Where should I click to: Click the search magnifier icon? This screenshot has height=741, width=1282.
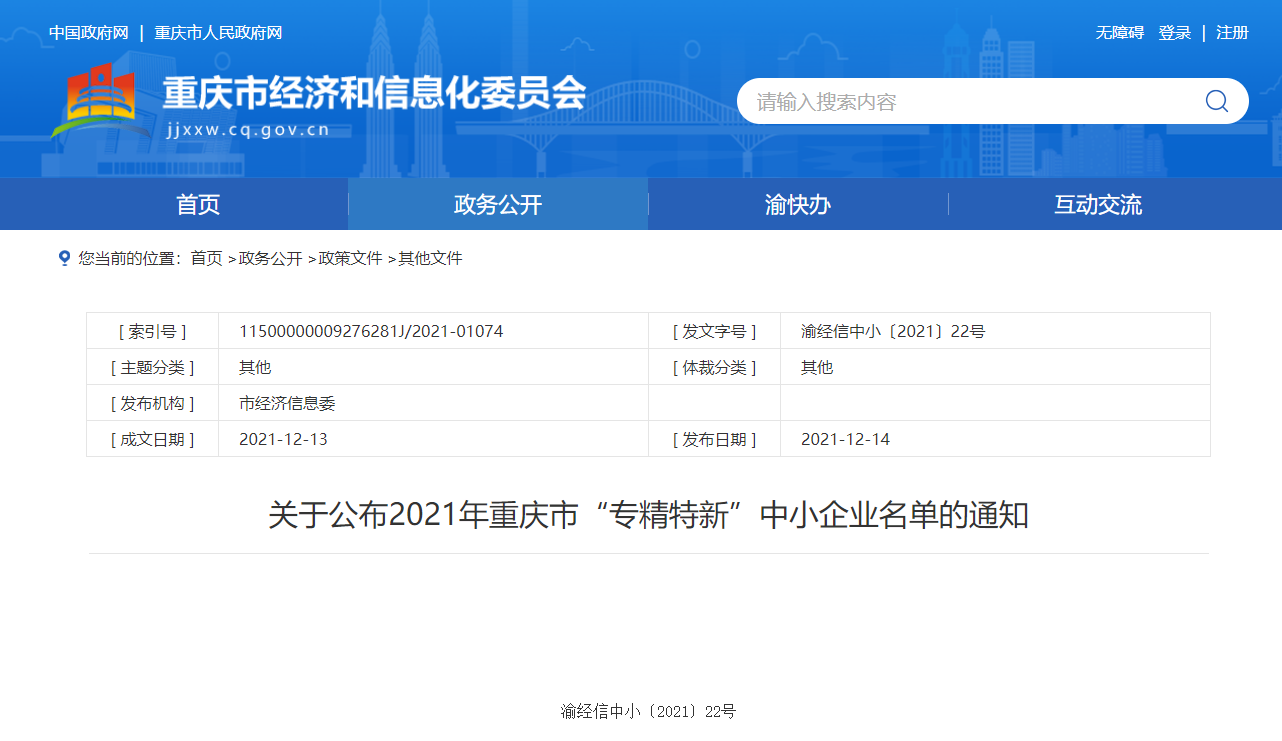coord(1216,101)
